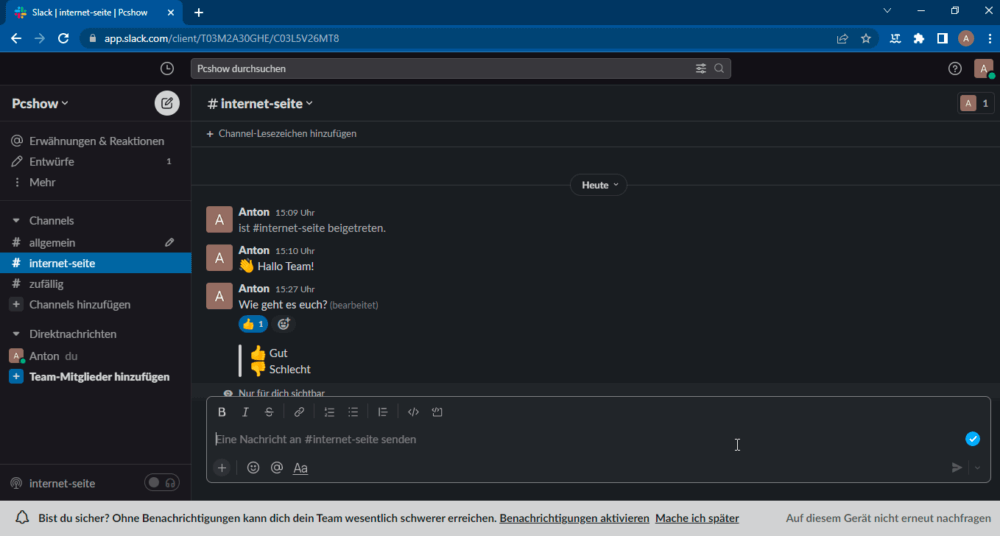1000x536 pixels.
Task: Click Channel-Lesezeichen hinzufügen
Action: point(281,133)
